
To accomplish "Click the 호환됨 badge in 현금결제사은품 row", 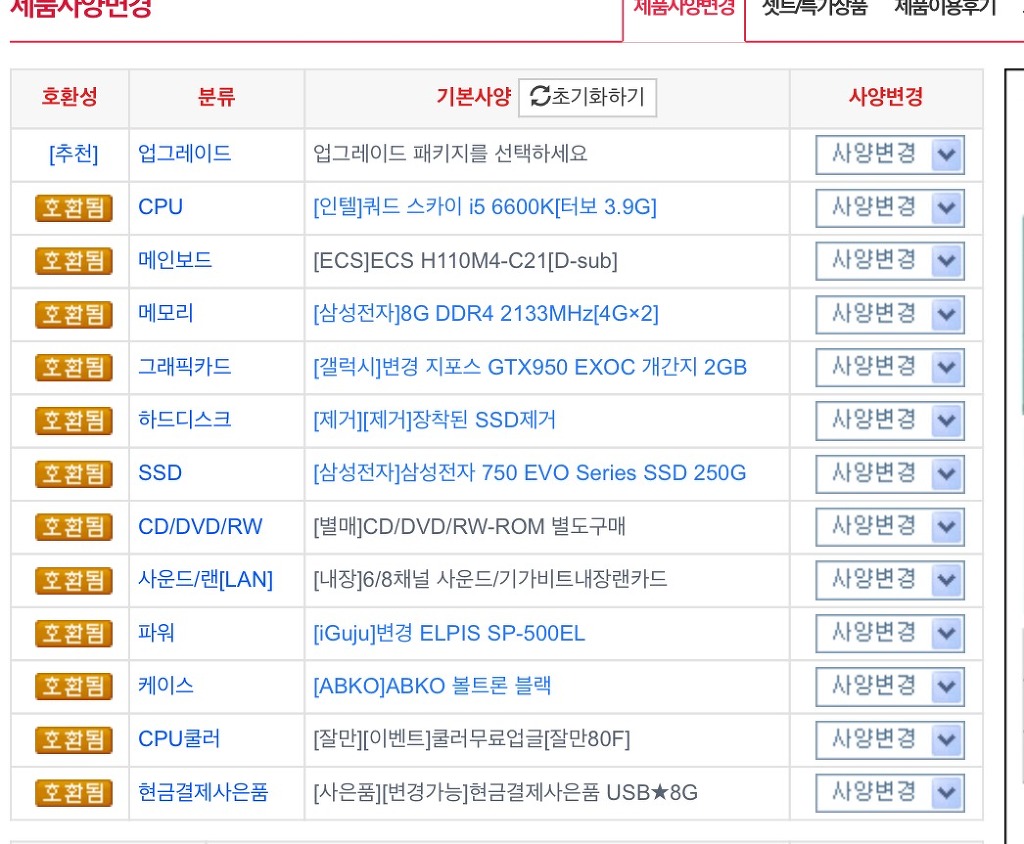I will click(74, 793).
